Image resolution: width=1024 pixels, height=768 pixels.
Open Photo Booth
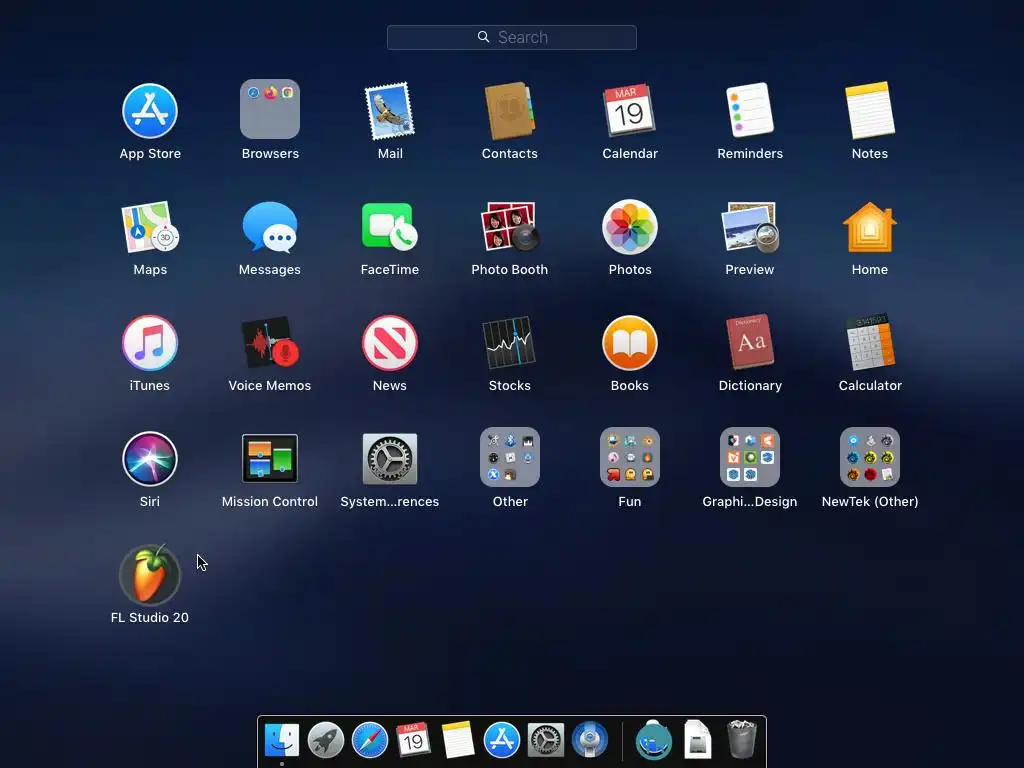tap(509, 227)
